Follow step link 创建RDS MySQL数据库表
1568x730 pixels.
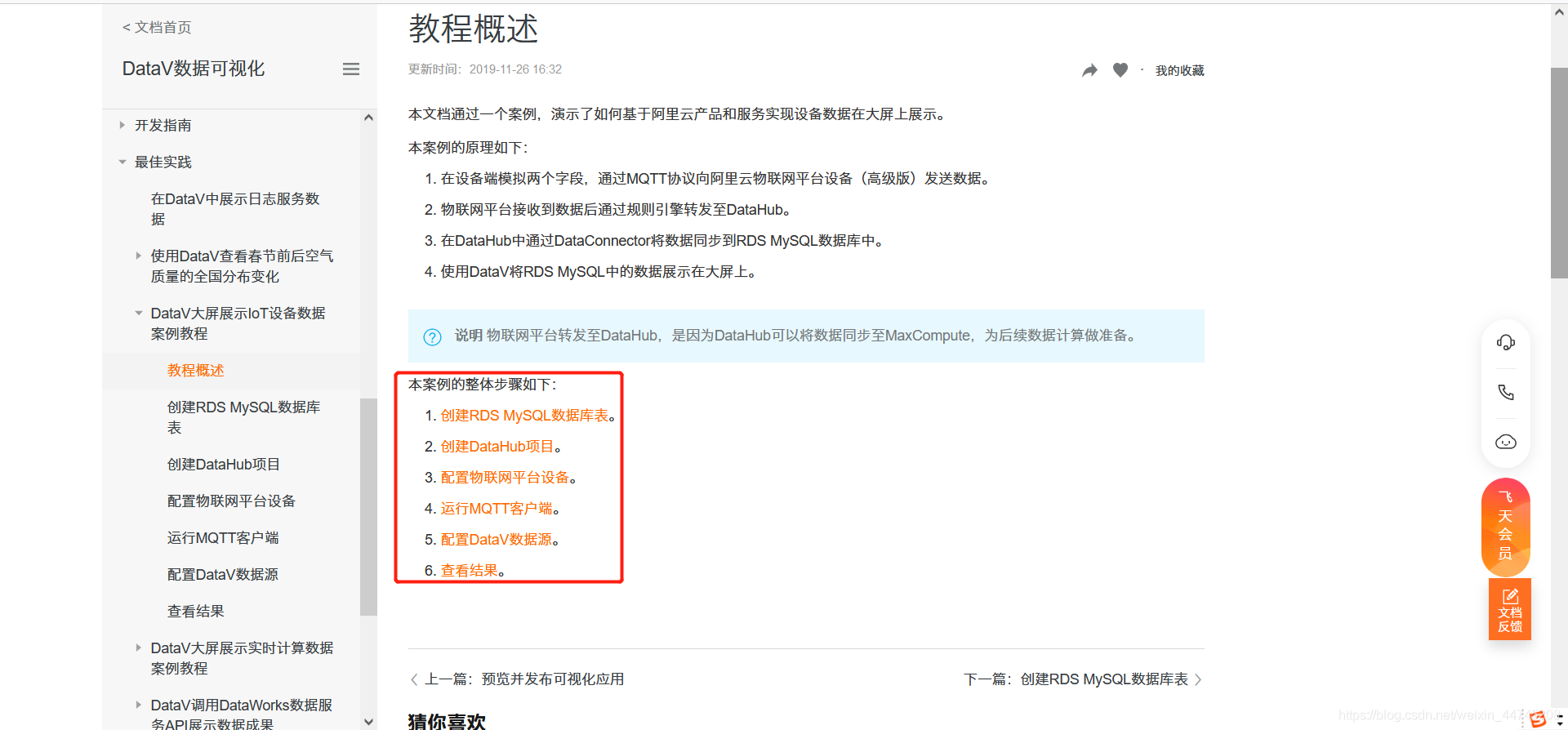click(524, 416)
